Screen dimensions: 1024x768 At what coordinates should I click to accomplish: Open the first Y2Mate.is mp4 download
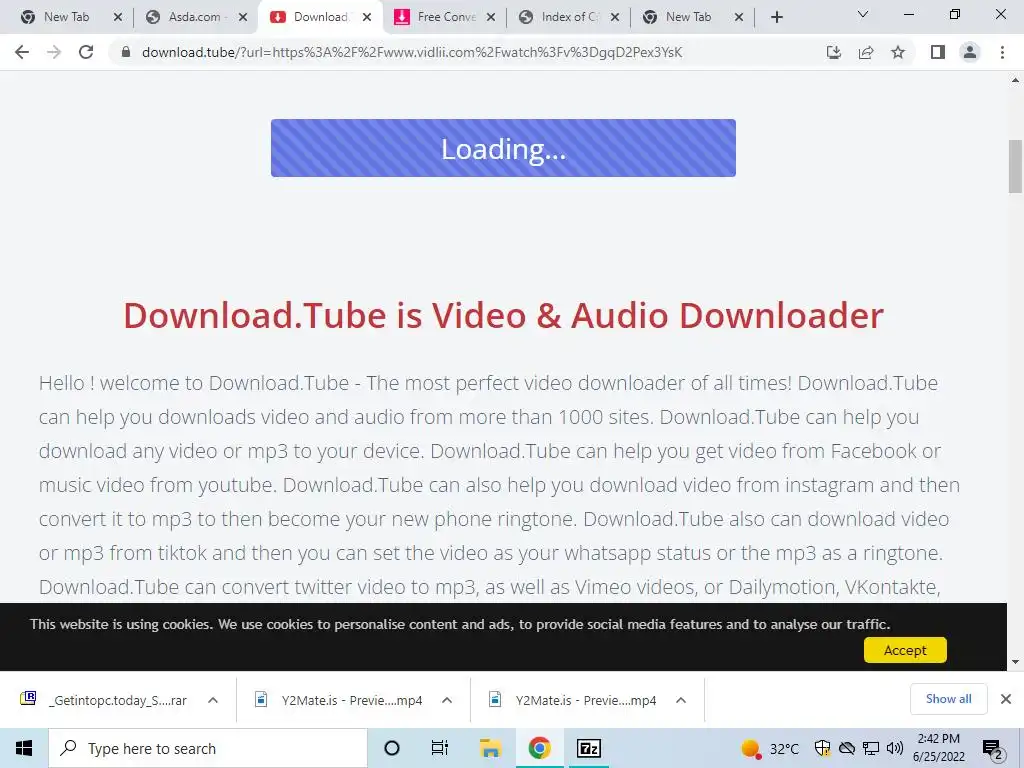(351, 701)
